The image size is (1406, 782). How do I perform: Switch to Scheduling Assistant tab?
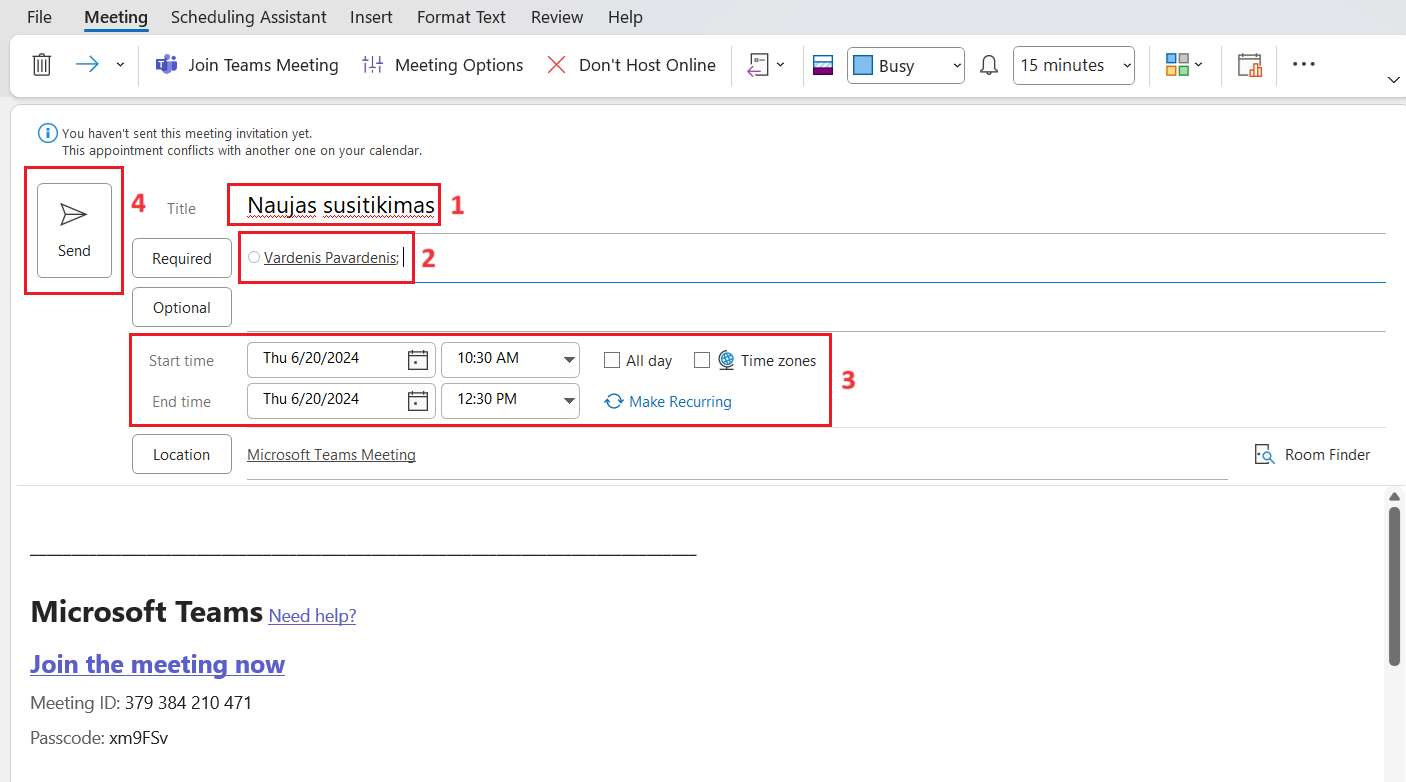click(248, 17)
